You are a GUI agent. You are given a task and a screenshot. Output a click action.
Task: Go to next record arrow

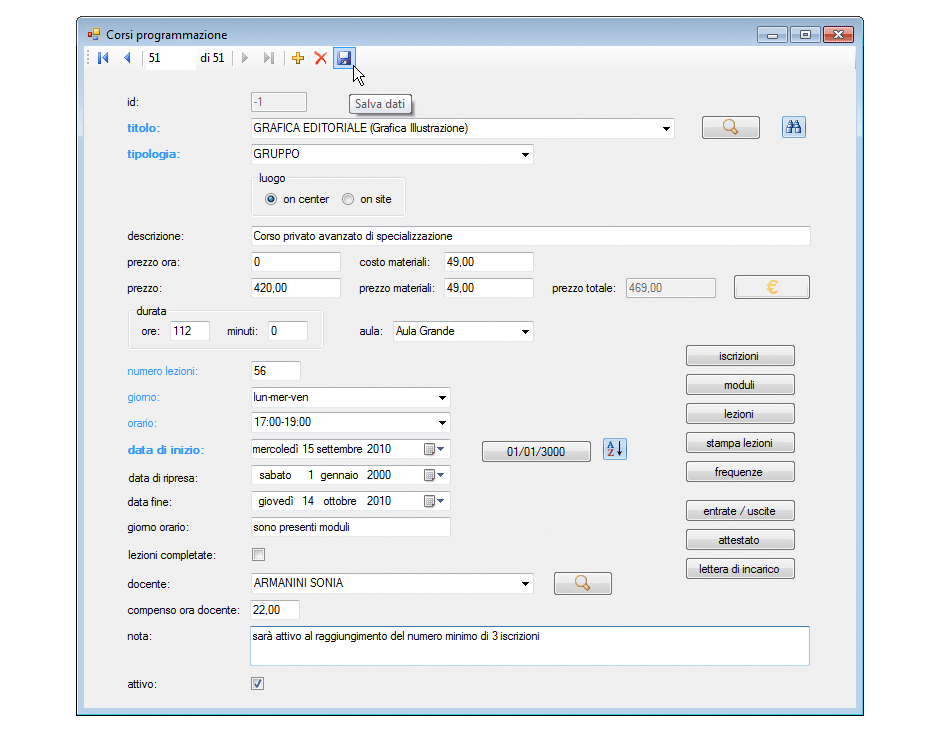(x=245, y=58)
